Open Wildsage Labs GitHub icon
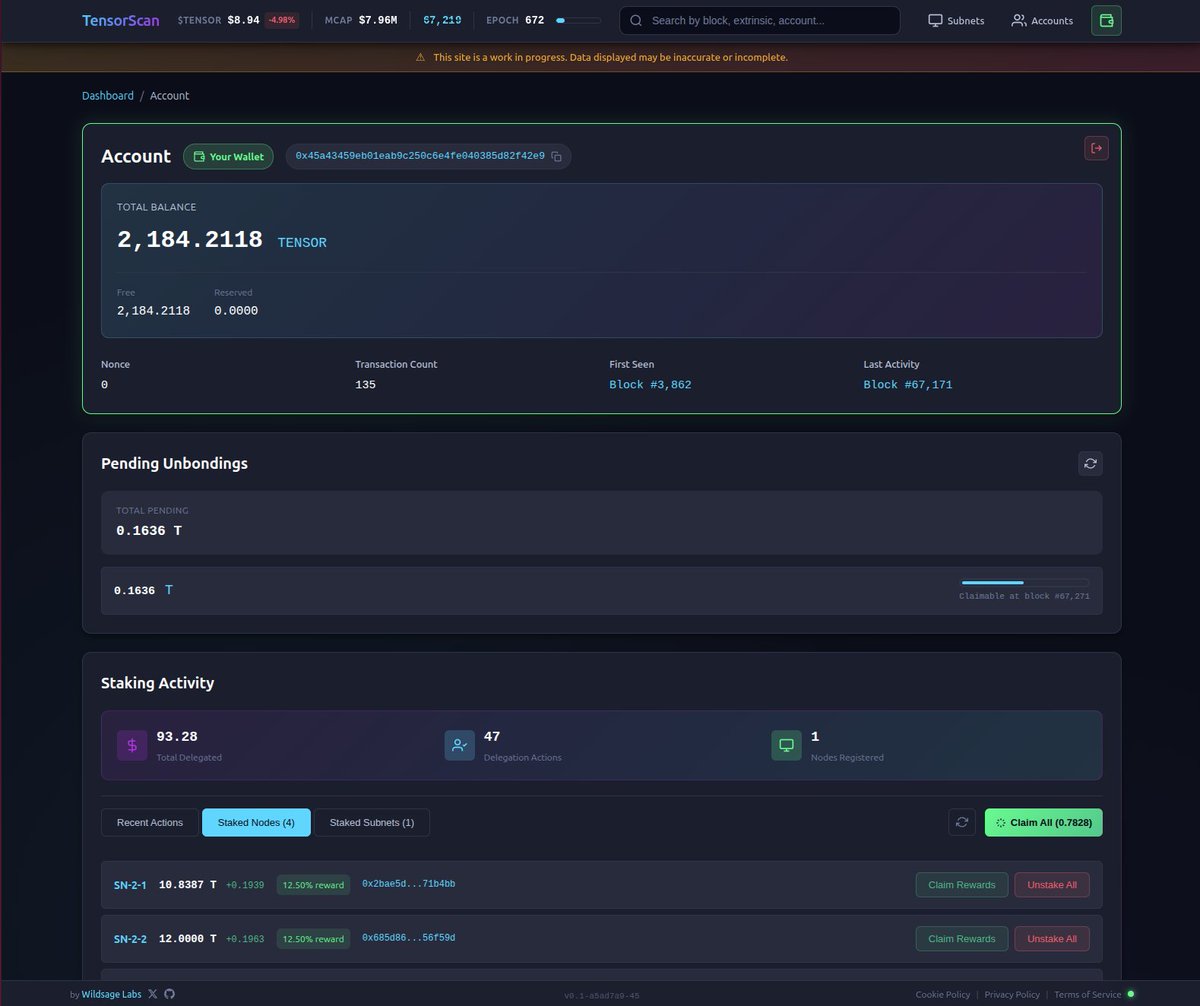This screenshot has width=1200, height=1006. 169,994
